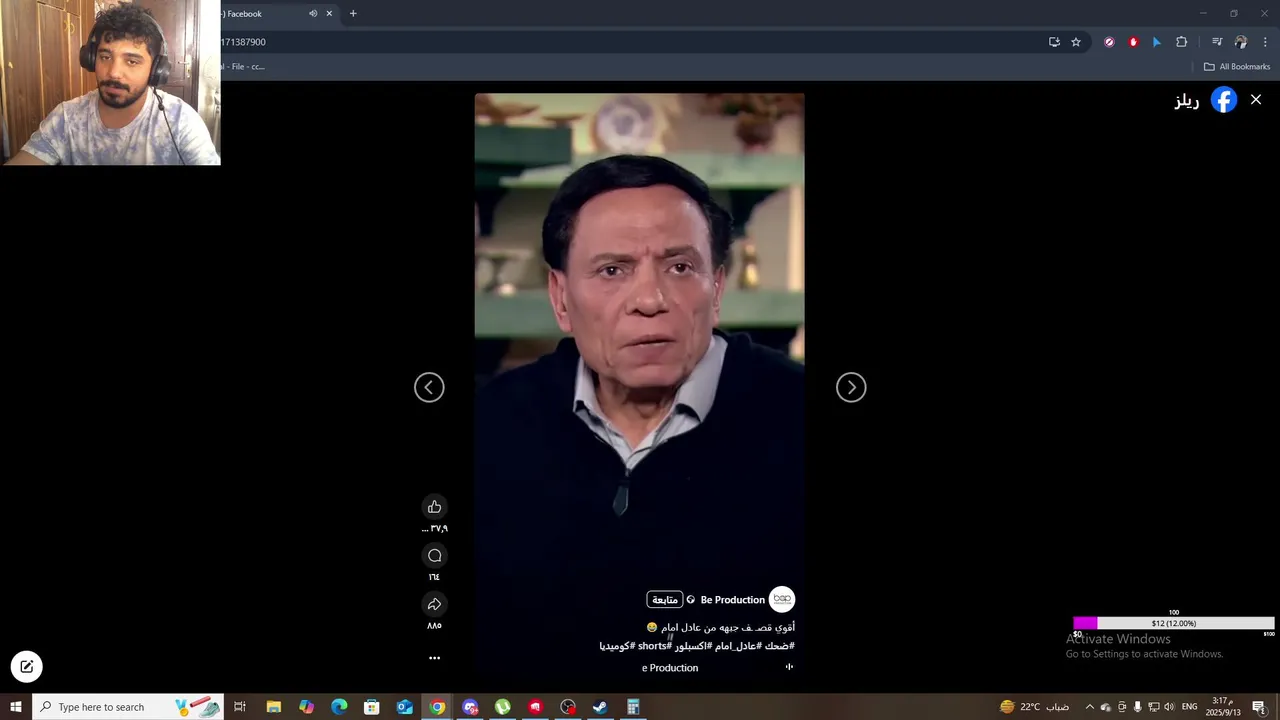Screen dimensions: 1280x720
Task: Open the Be Production page name
Action: [x=732, y=600]
